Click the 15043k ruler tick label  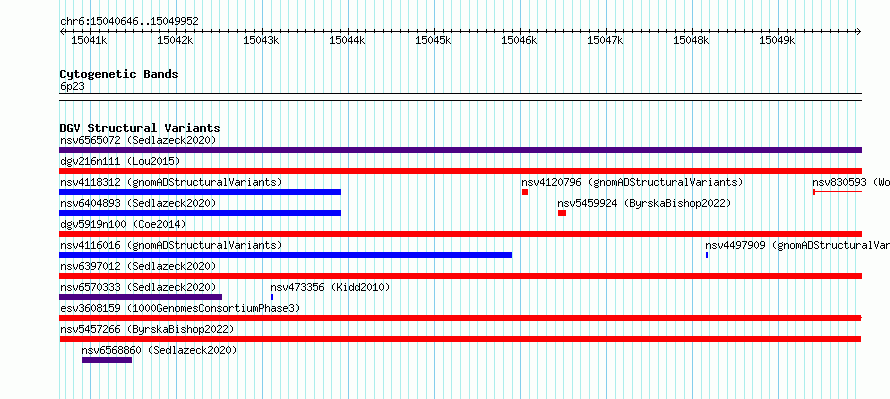tap(262, 40)
